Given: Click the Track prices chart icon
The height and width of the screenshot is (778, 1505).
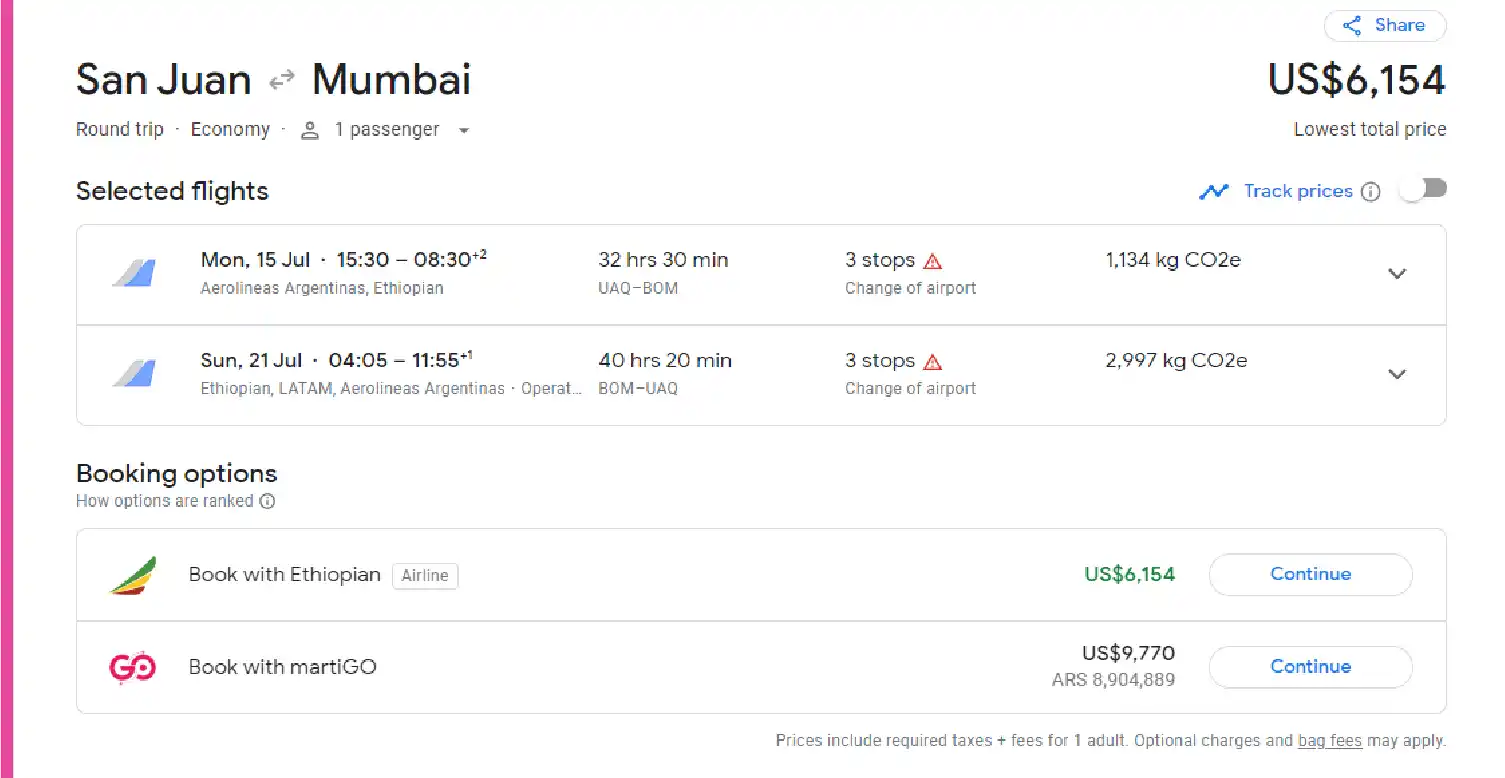Looking at the screenshot, I should click(1214, 191).
